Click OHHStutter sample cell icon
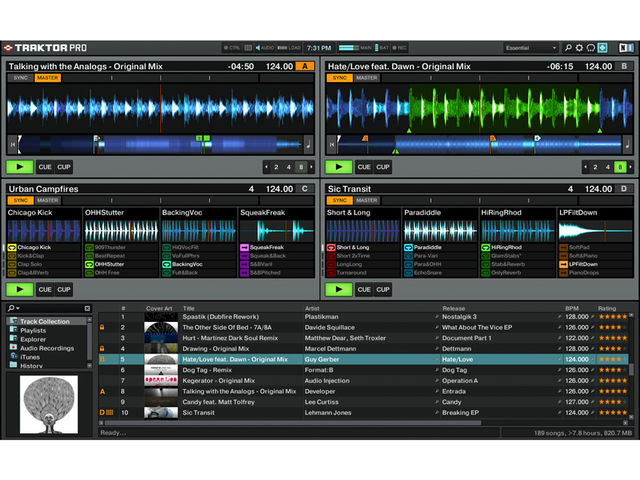The image size is (640, 480). [x=89, y=264]
